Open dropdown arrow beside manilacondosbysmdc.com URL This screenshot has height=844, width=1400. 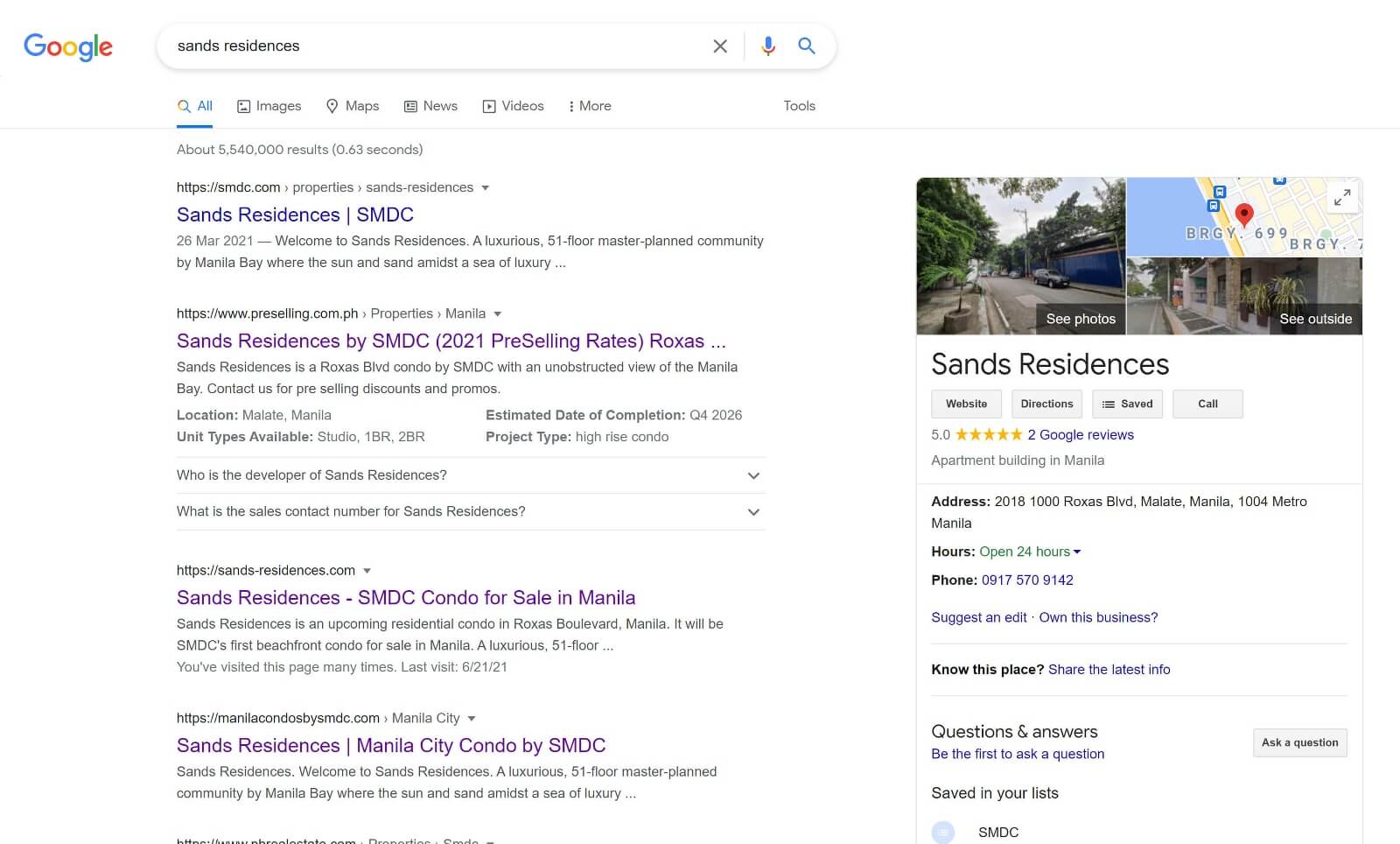pos(472,719)
